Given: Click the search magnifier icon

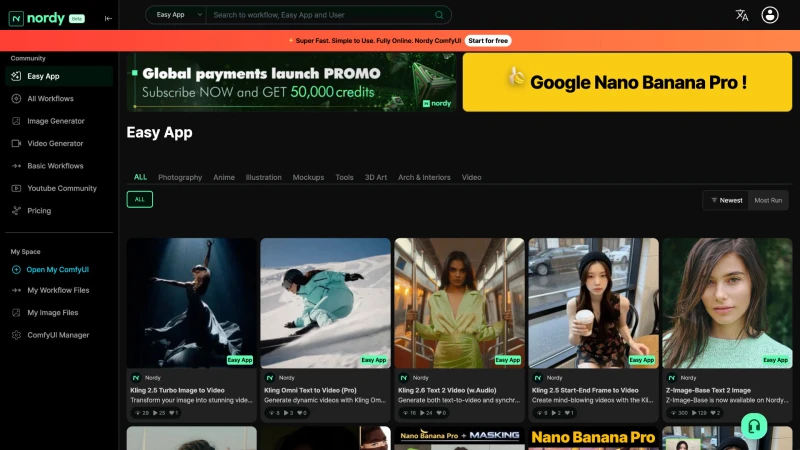Looking at the screenshot, I should 439,15.
